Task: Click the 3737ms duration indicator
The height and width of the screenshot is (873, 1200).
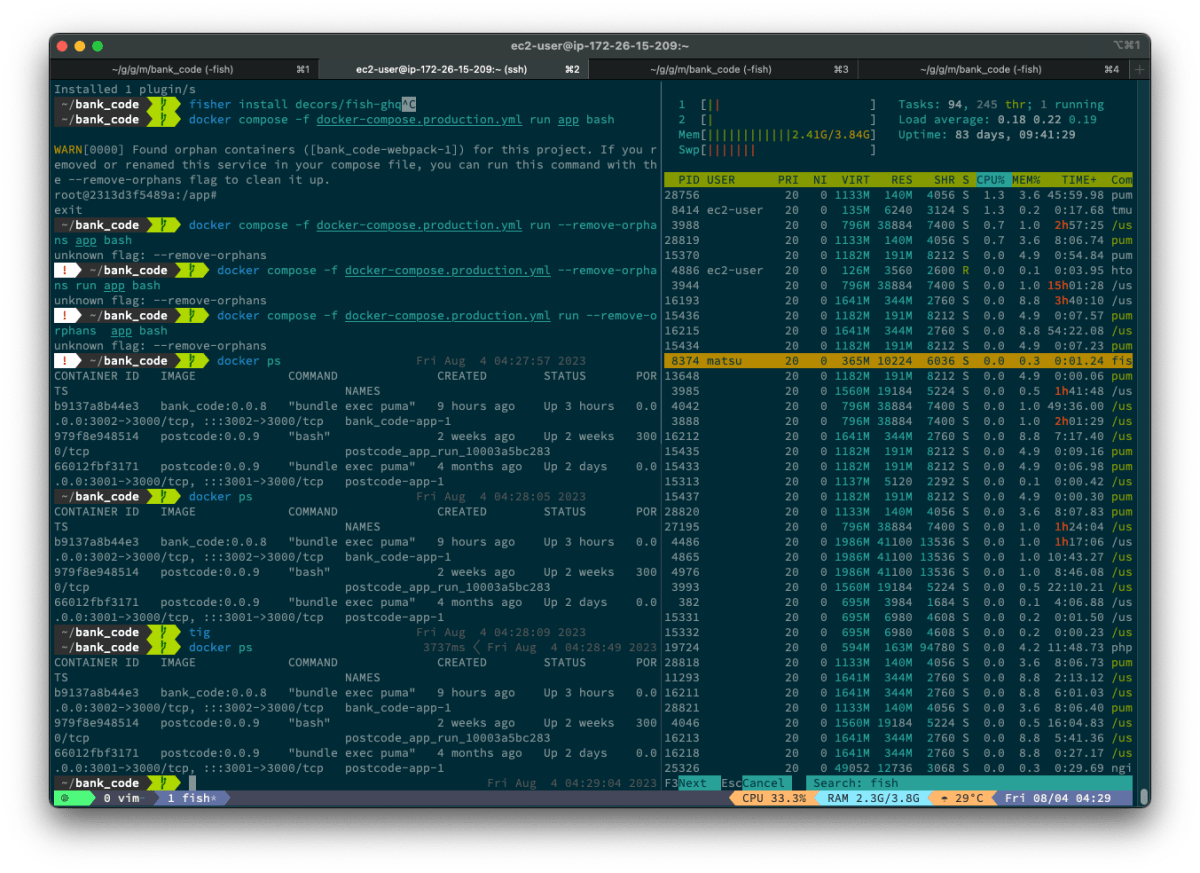Action: click(446, 647)
